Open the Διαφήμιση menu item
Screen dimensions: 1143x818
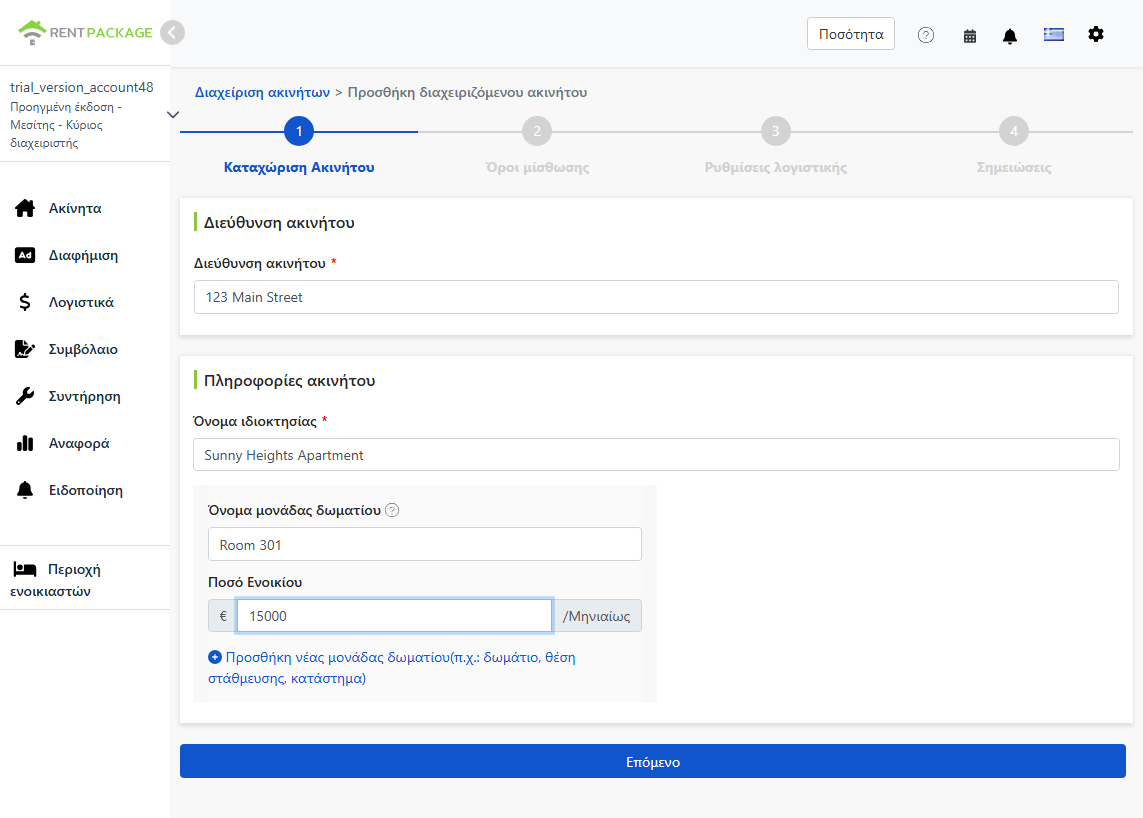coord(85,255)
